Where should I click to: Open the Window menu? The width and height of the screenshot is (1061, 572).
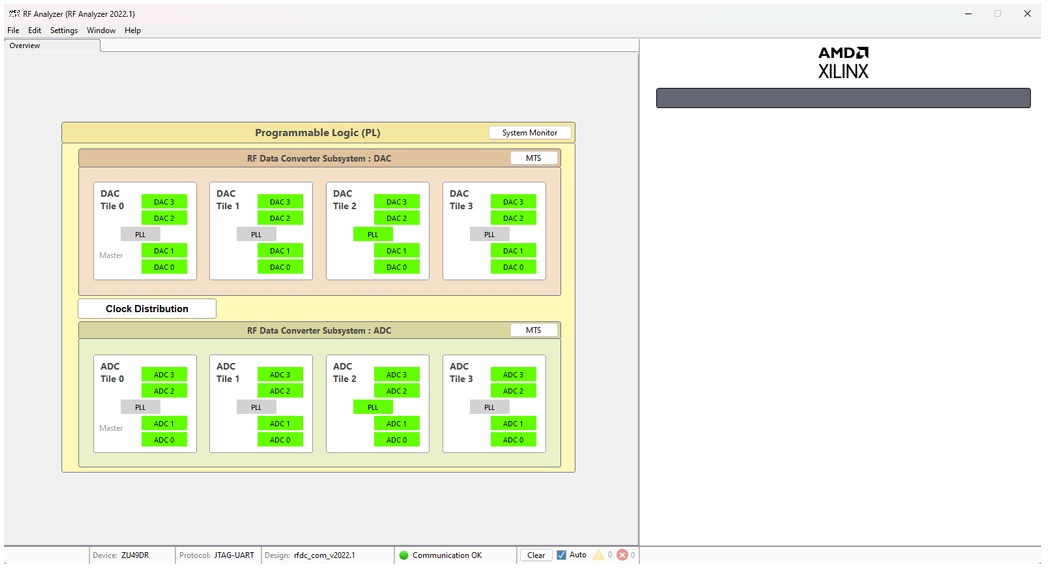point(101,30)
